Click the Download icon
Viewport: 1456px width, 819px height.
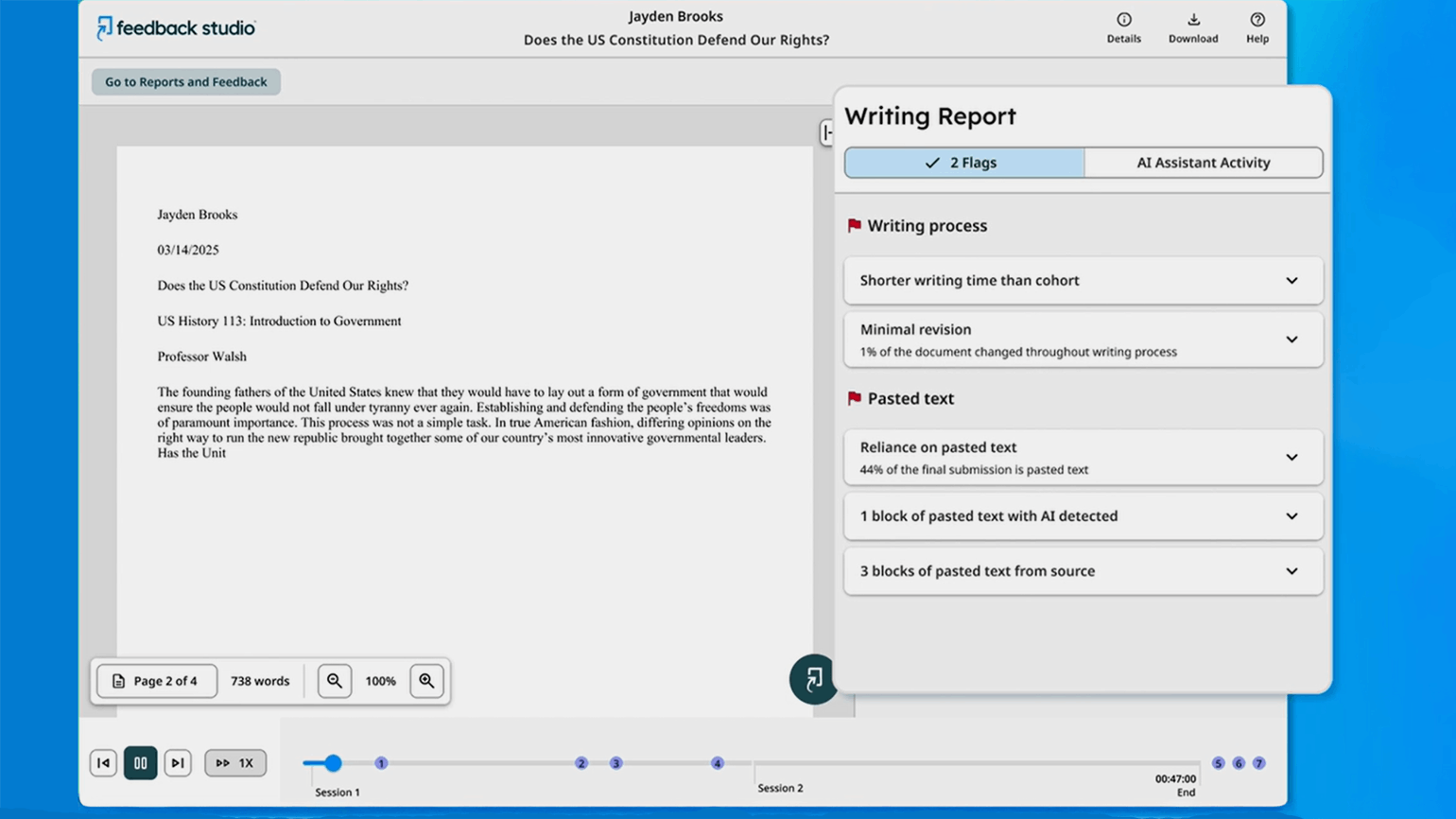(x=1192, y=26)
